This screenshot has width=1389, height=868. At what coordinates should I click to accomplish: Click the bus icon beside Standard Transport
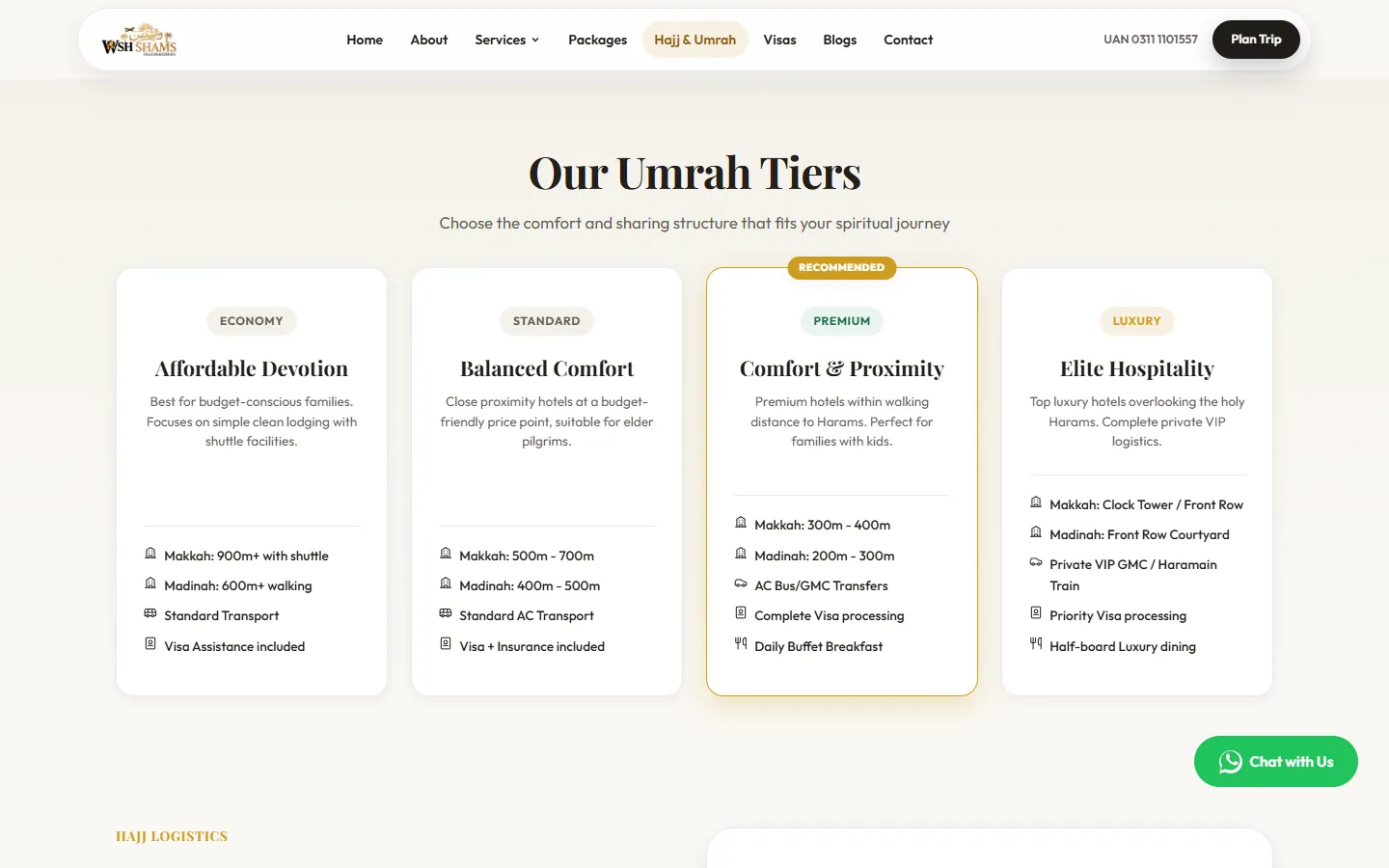click(x=150, y=613)
